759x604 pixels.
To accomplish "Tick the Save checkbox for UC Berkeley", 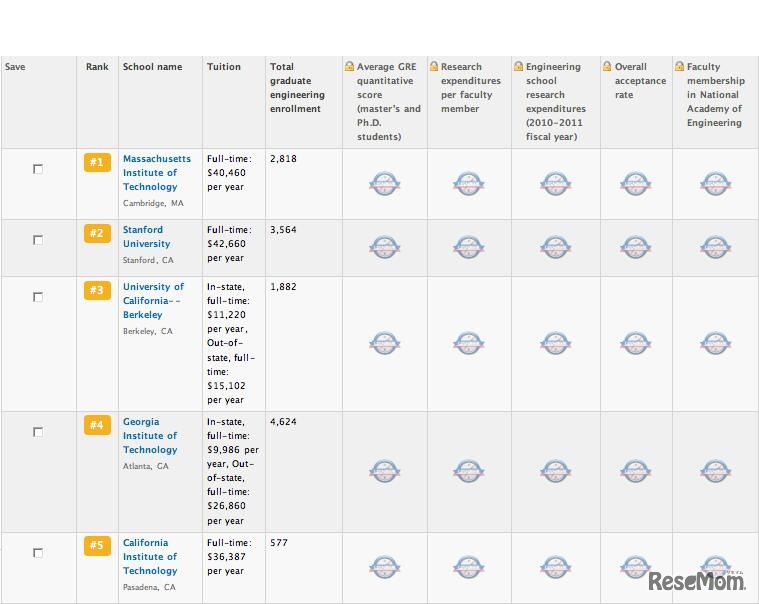I will click(38, 297).
